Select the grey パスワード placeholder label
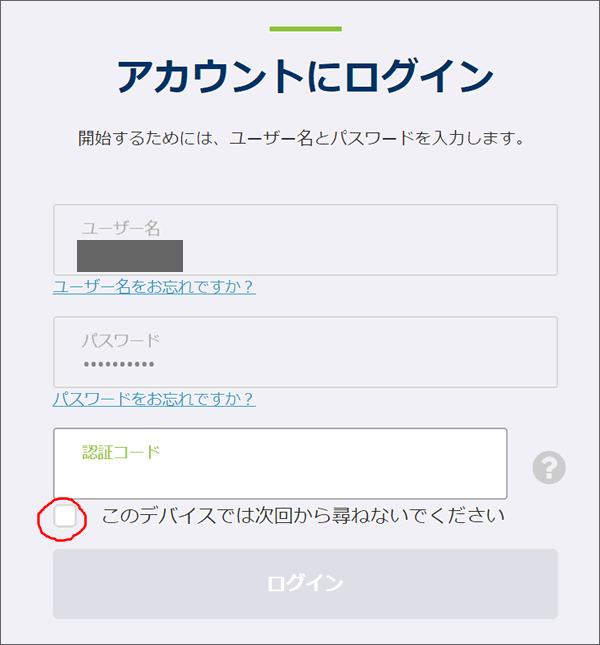 tap(121, 341)
